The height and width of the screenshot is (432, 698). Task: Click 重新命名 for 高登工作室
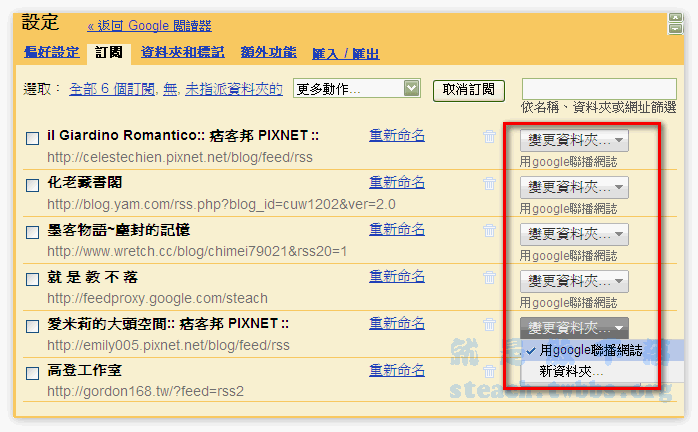click(397, 370)
